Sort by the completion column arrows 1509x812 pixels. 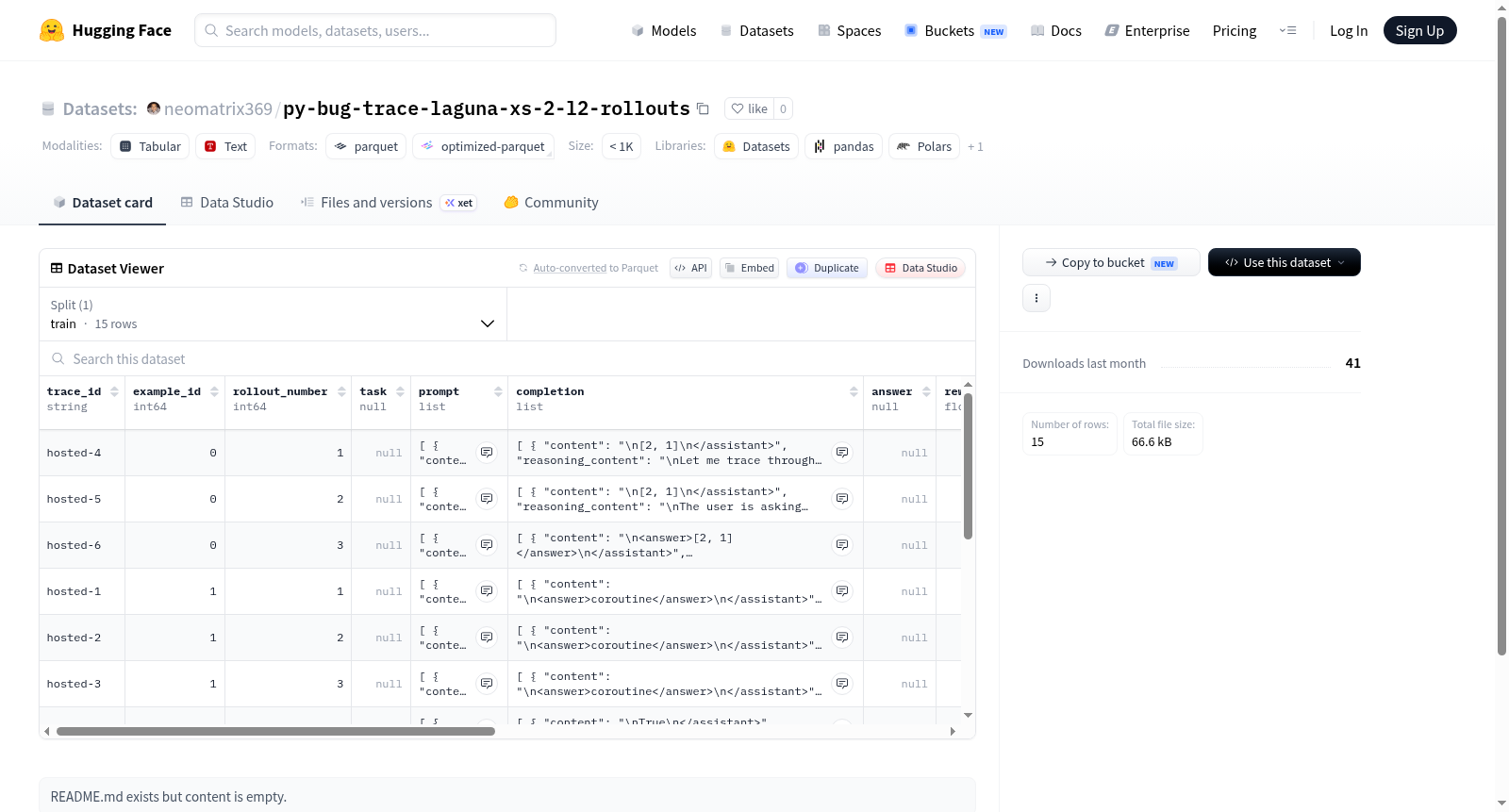pyautogui.click(x=854, y=391)
